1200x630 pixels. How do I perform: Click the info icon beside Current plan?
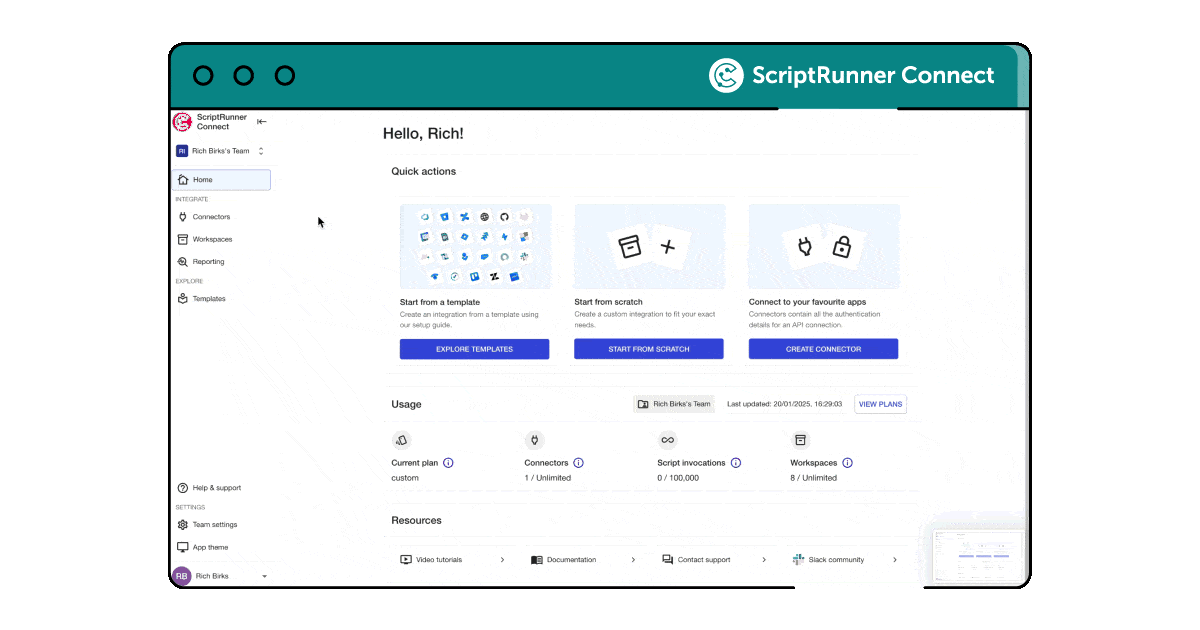point(448,463)
